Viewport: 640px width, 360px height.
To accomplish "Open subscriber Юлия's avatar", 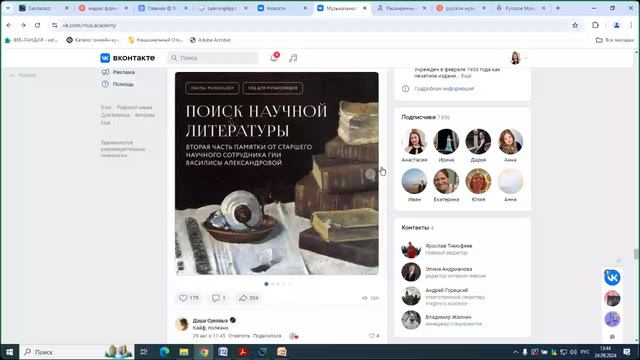I will [x=478, y=181].
